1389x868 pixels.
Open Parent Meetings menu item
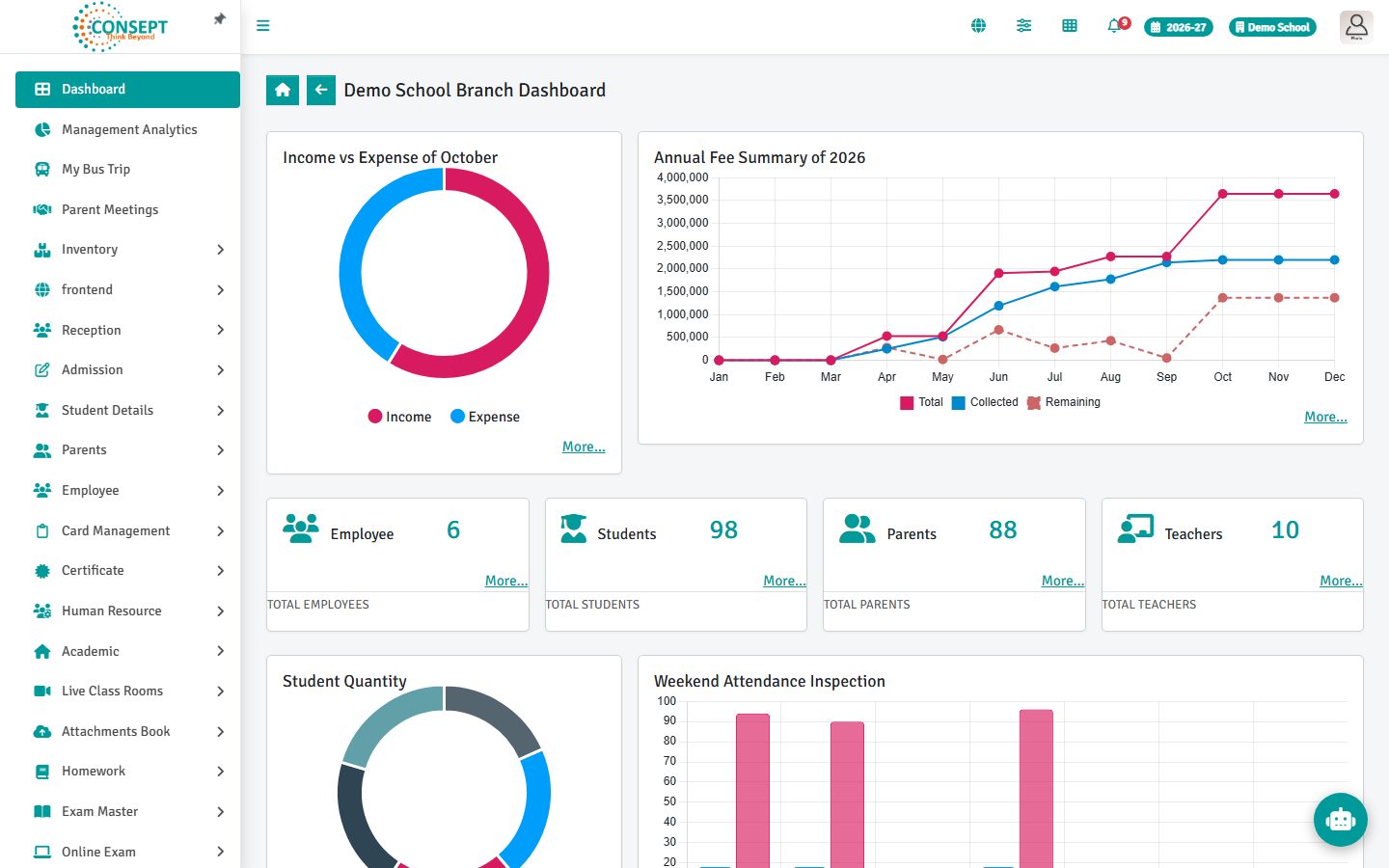click(x=127, y=209)
